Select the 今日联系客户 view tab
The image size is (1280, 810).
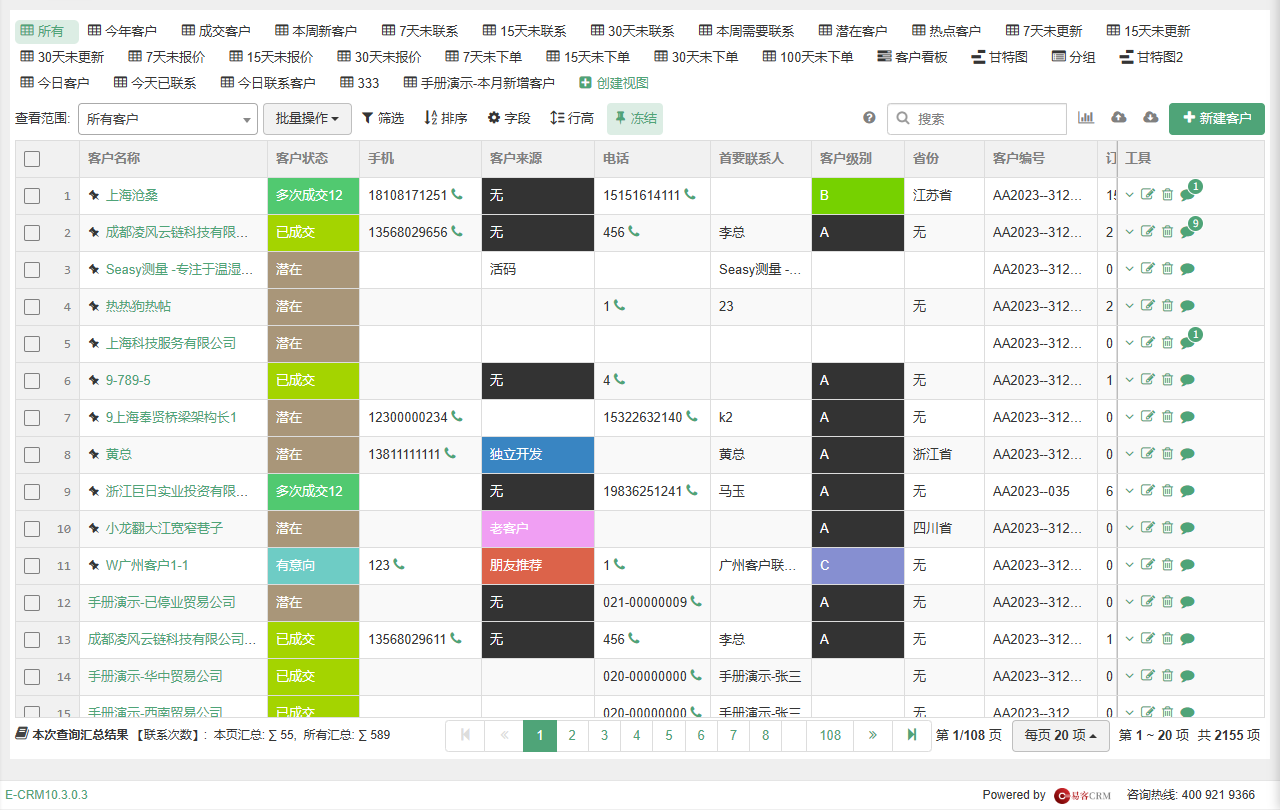click(x=268, y=83)
